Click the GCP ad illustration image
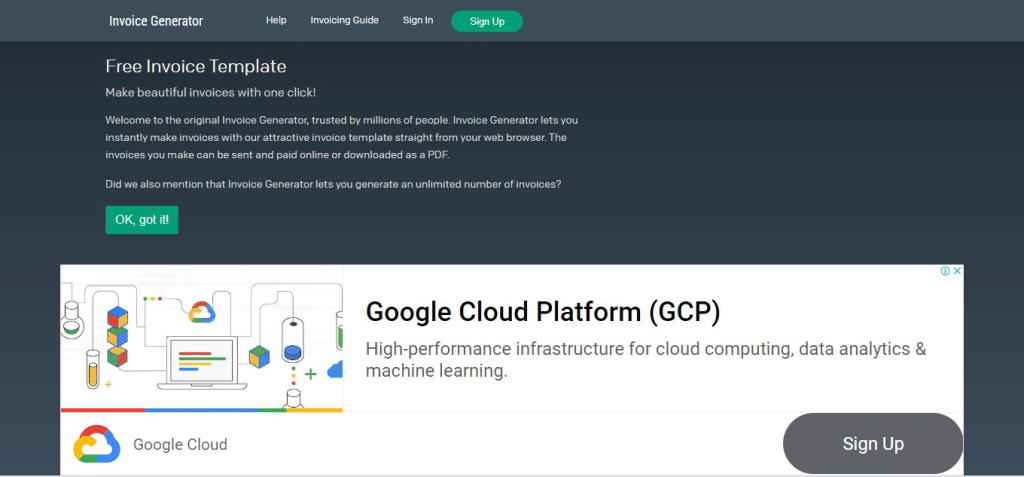This screenshot has width=1024, height=477. pos(202,338)
